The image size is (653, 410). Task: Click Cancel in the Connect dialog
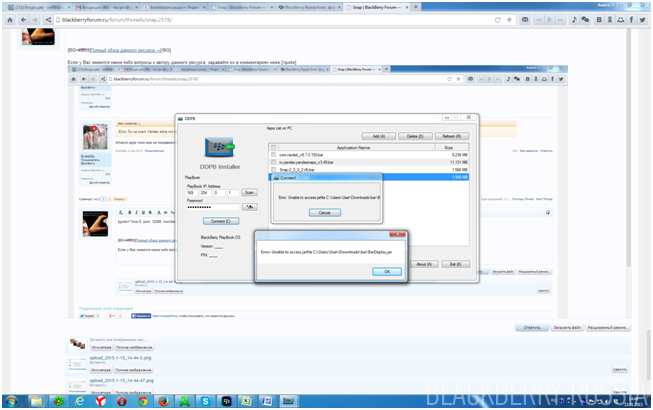click(324, 212)
